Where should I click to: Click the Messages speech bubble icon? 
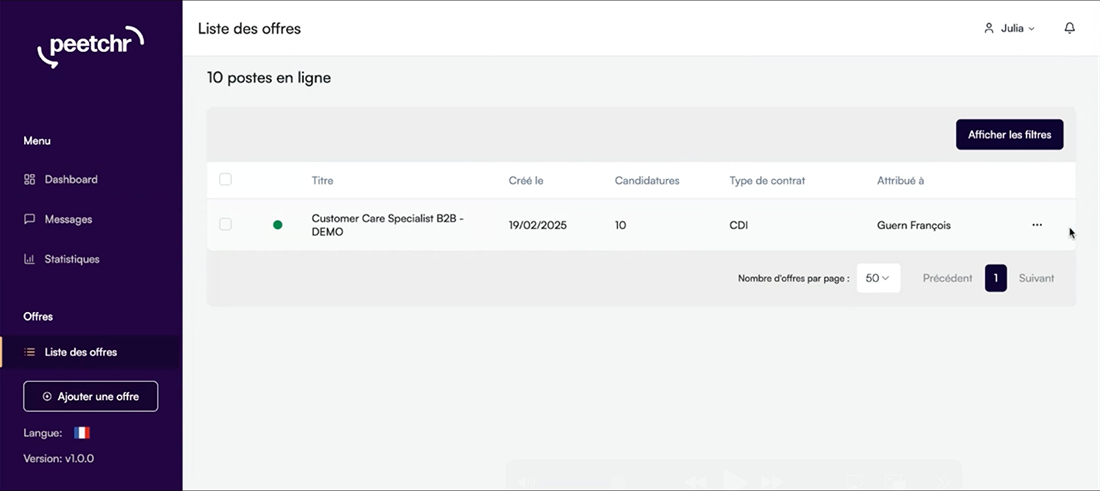(29, 219)
